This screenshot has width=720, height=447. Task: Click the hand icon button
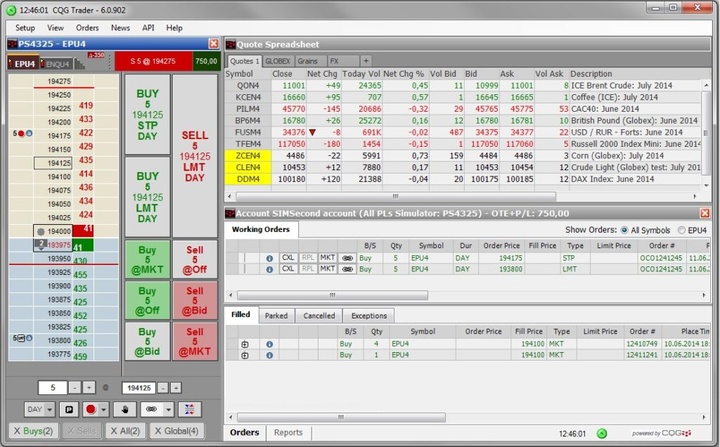pyautogui.click(x=125, y=409)
